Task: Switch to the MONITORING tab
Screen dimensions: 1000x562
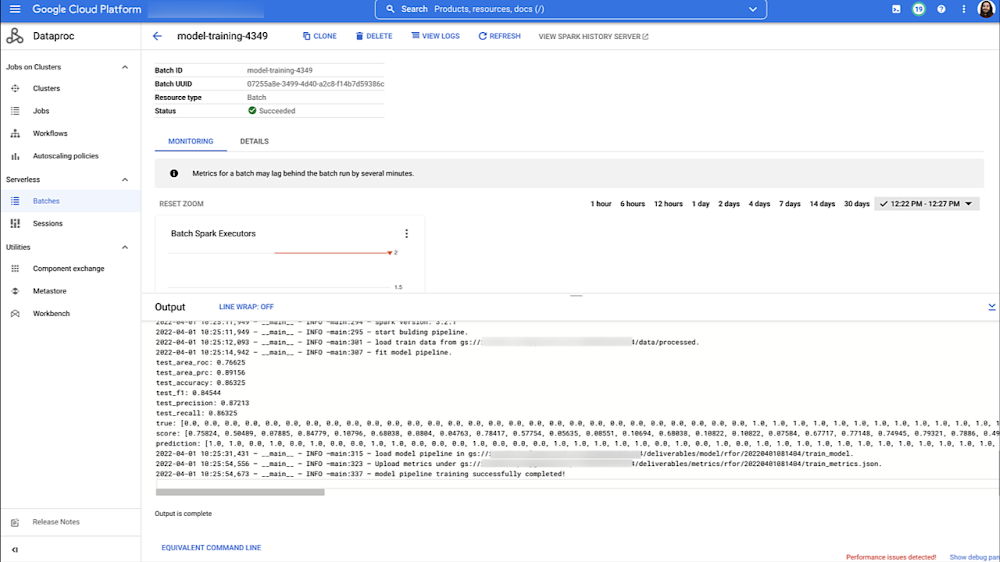Action: (x=191, y=142)
